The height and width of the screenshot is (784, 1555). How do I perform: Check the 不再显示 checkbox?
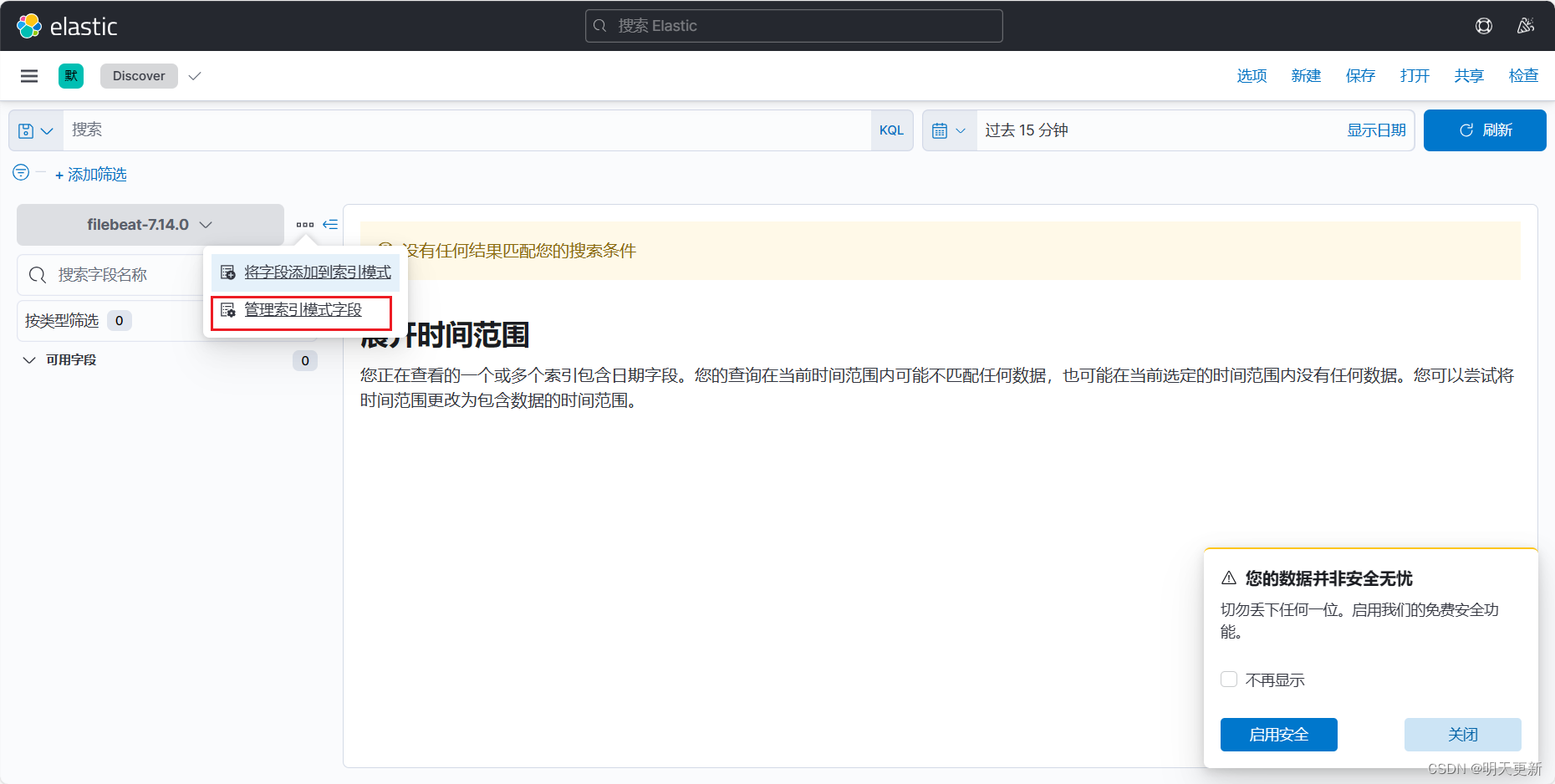1229,680
